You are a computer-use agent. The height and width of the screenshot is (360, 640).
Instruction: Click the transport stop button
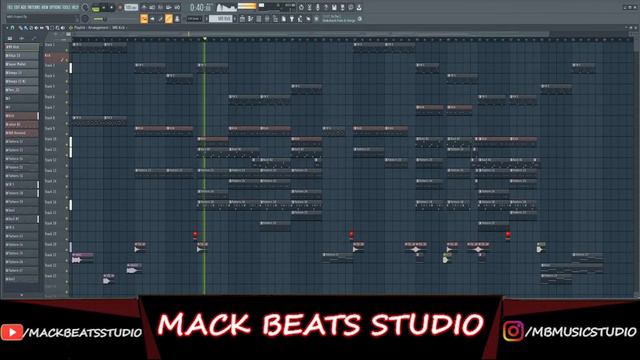(x=111, y=7)
